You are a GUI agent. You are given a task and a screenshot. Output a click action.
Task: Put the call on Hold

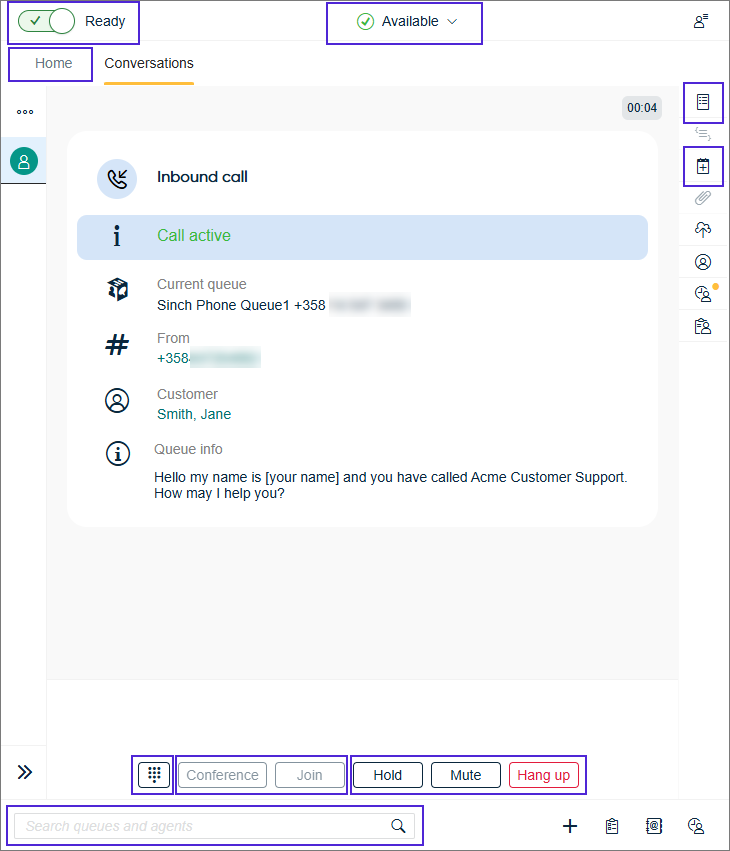(x=387, y=775)
